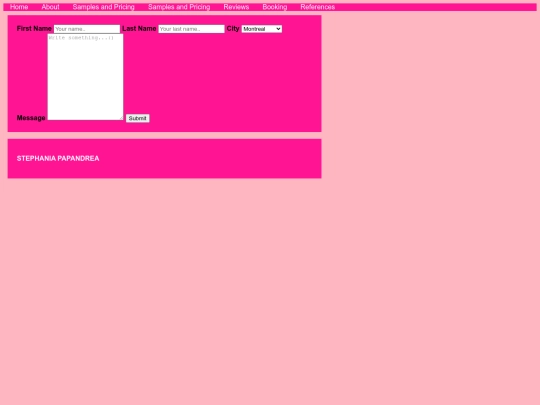Focus the First Name input field
The width and height of the screenshot is (540, 405).
[87, 29]
